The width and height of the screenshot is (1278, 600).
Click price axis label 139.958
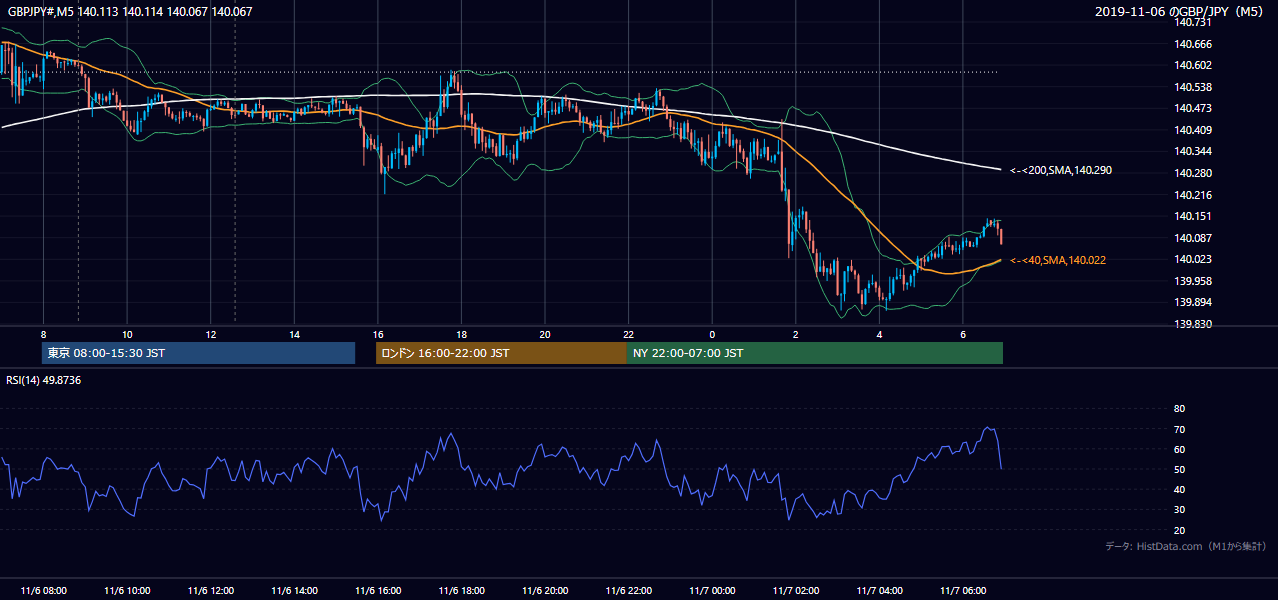1194,281
